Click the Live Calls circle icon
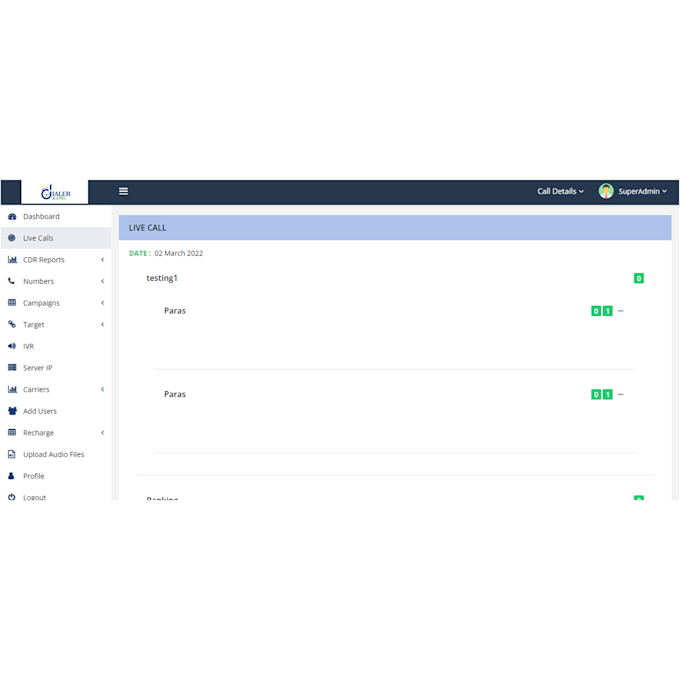The height and width of the screenshot is (680, 680). [12, 238]
